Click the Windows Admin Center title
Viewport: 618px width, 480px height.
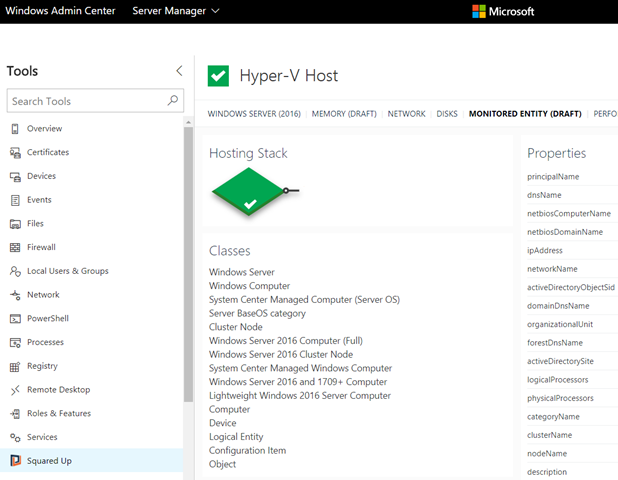(x=60, y=11)
